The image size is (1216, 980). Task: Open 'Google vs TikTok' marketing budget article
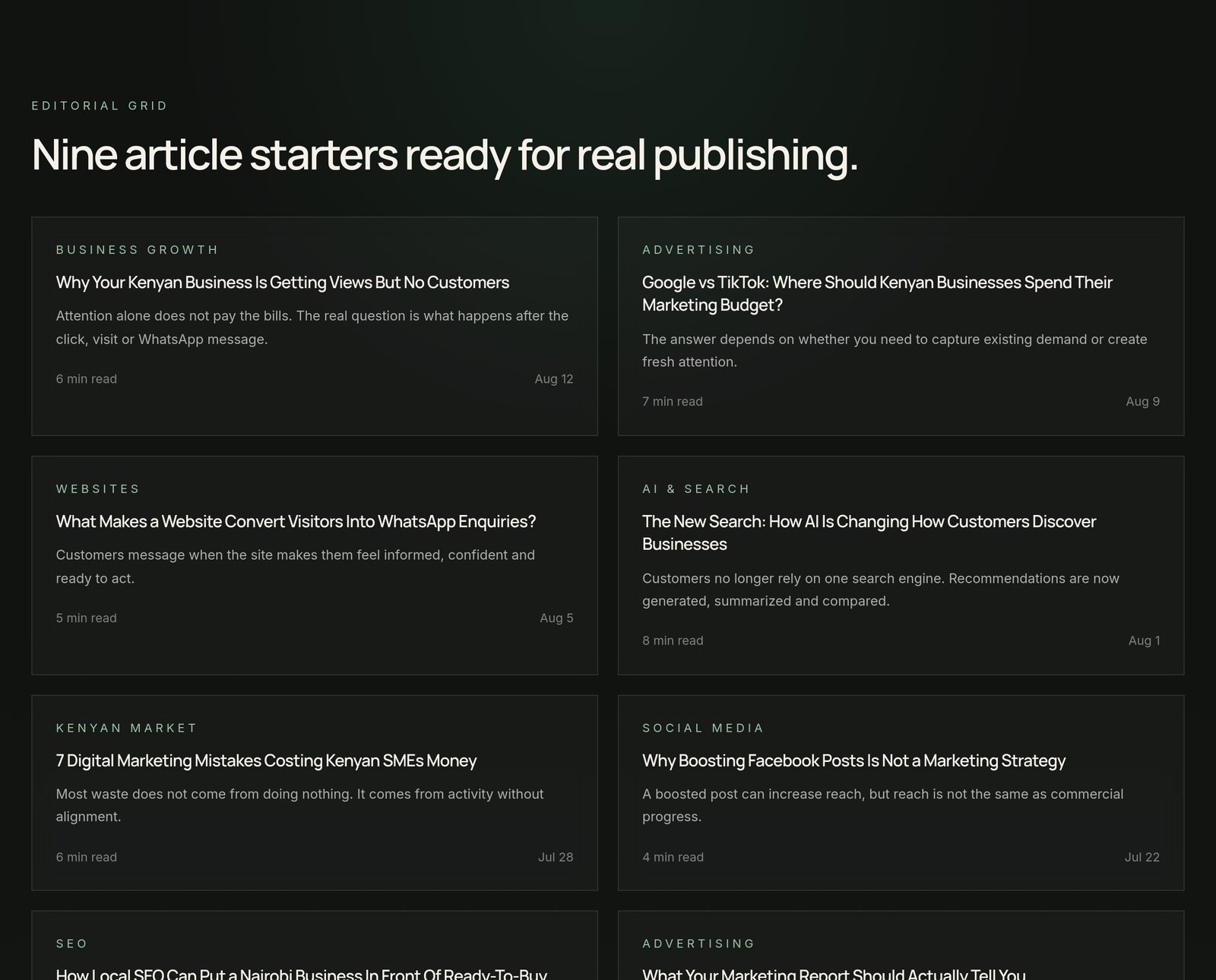(x=877, y=293)
